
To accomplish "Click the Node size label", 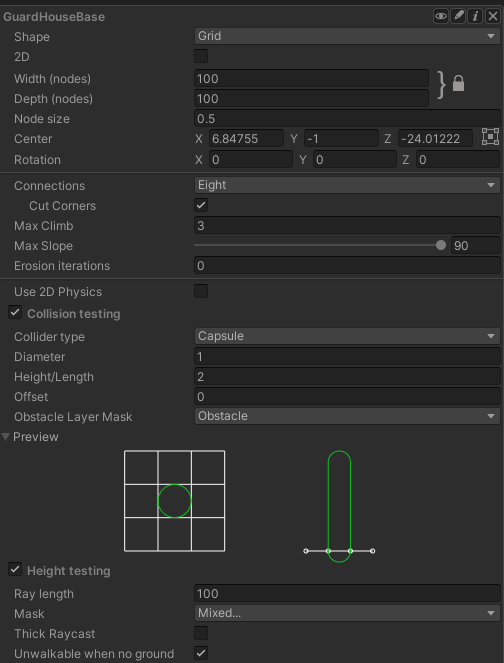I will (x=42, y=119).
